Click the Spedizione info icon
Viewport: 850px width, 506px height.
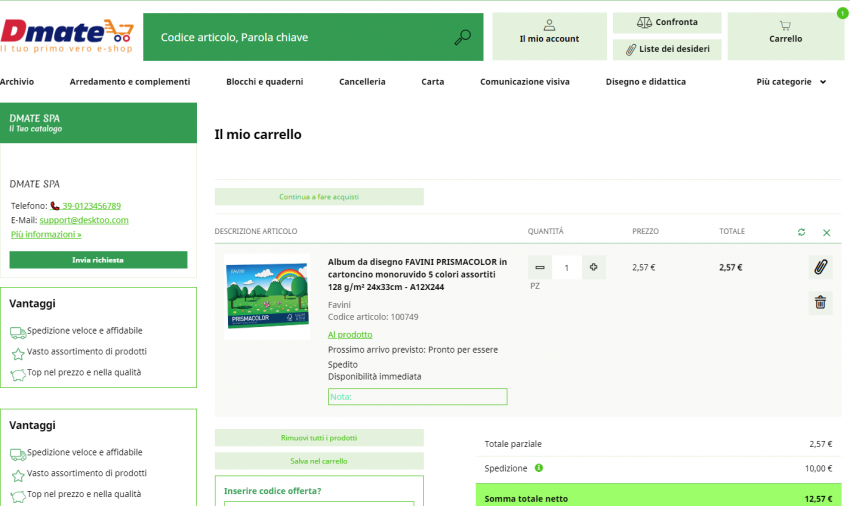(x=539, y=468)
